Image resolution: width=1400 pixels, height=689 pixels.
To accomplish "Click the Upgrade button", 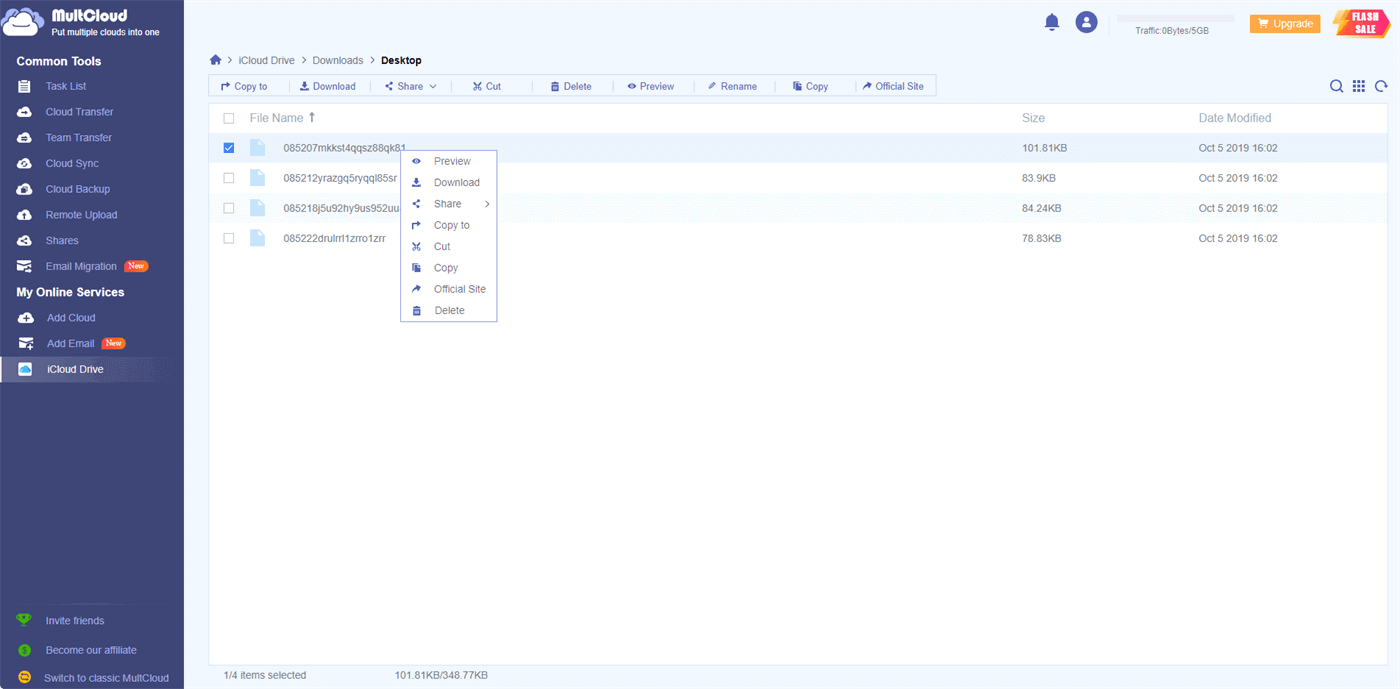I will (1284, 23).
